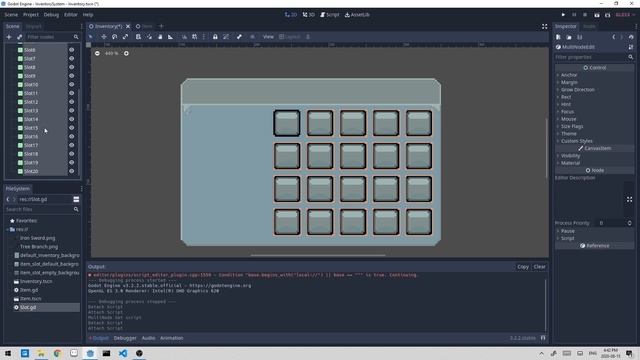
Task: Open the Windows Start menu
Action: 8,353
